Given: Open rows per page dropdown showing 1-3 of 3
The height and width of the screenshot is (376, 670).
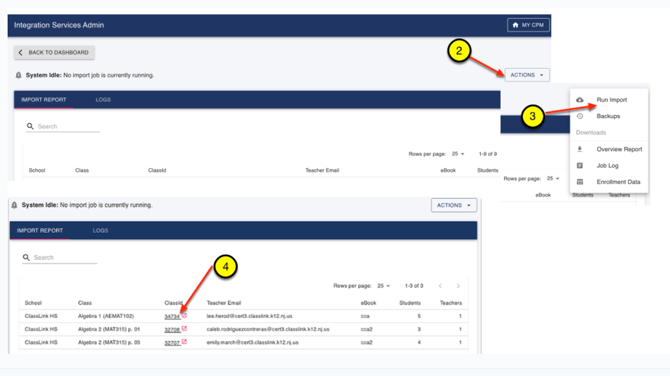Looking at the screenshot, I should click(383, 286).
